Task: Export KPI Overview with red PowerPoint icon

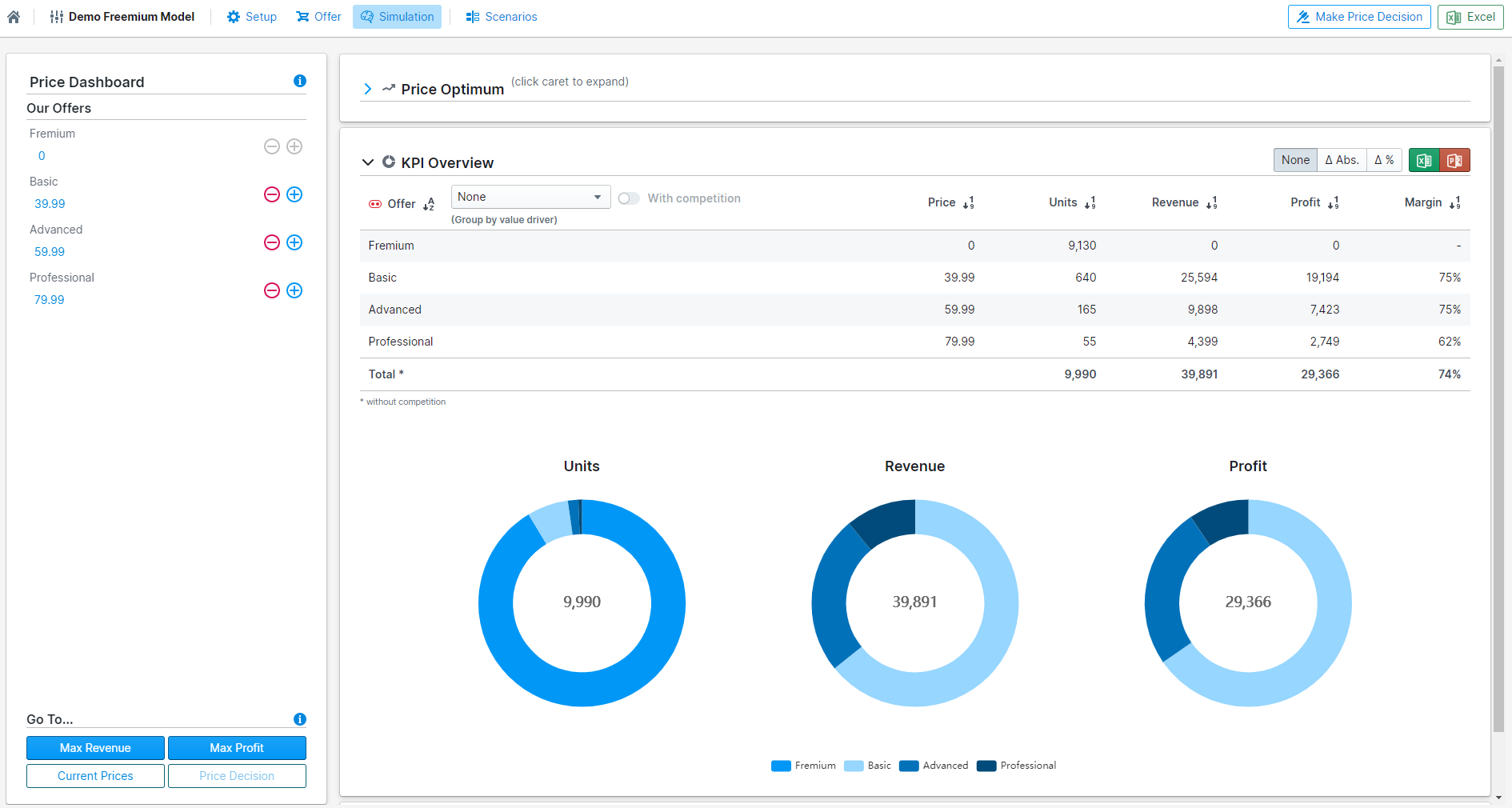Action: point(1454,160)
